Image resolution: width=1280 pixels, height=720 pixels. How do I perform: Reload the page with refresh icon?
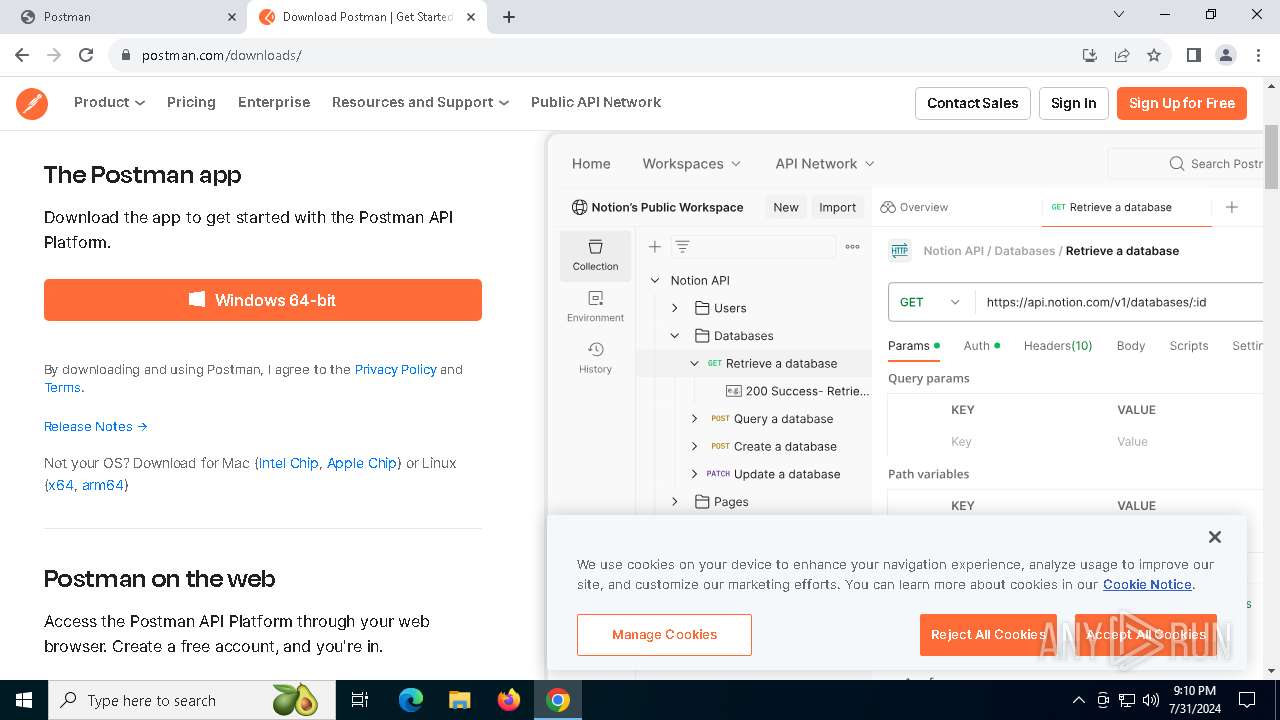point(86,55)
